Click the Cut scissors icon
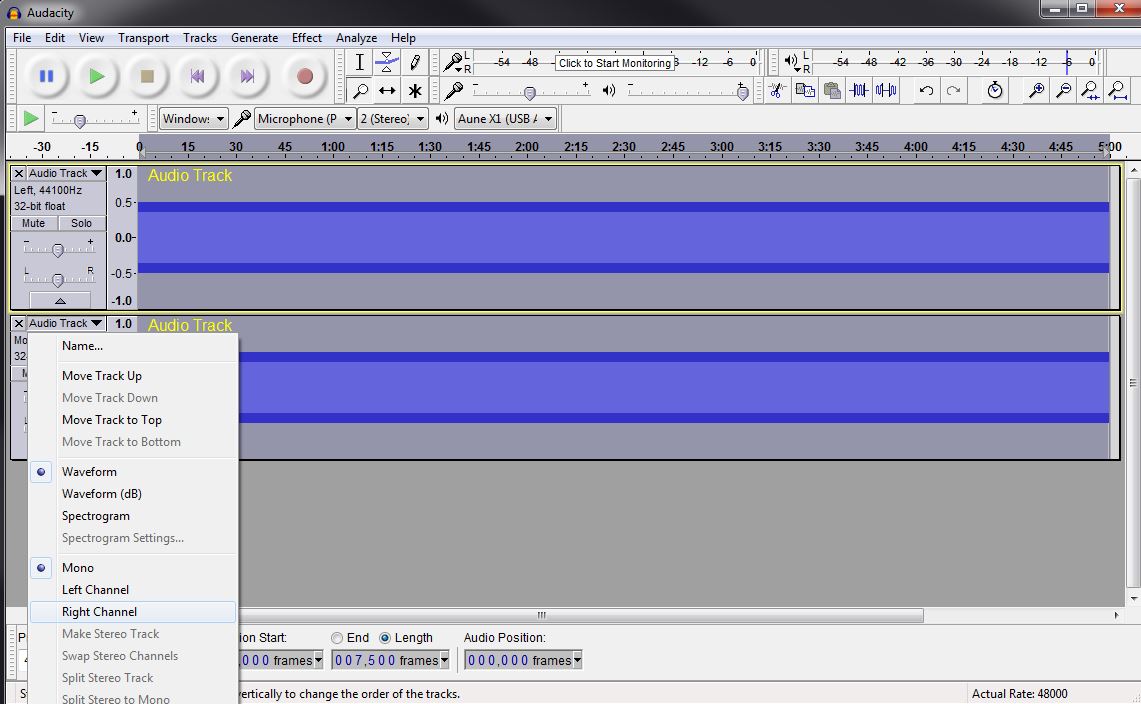Image resolution: width=1141 pixels, height=704 pixels. tap(777, 91)
